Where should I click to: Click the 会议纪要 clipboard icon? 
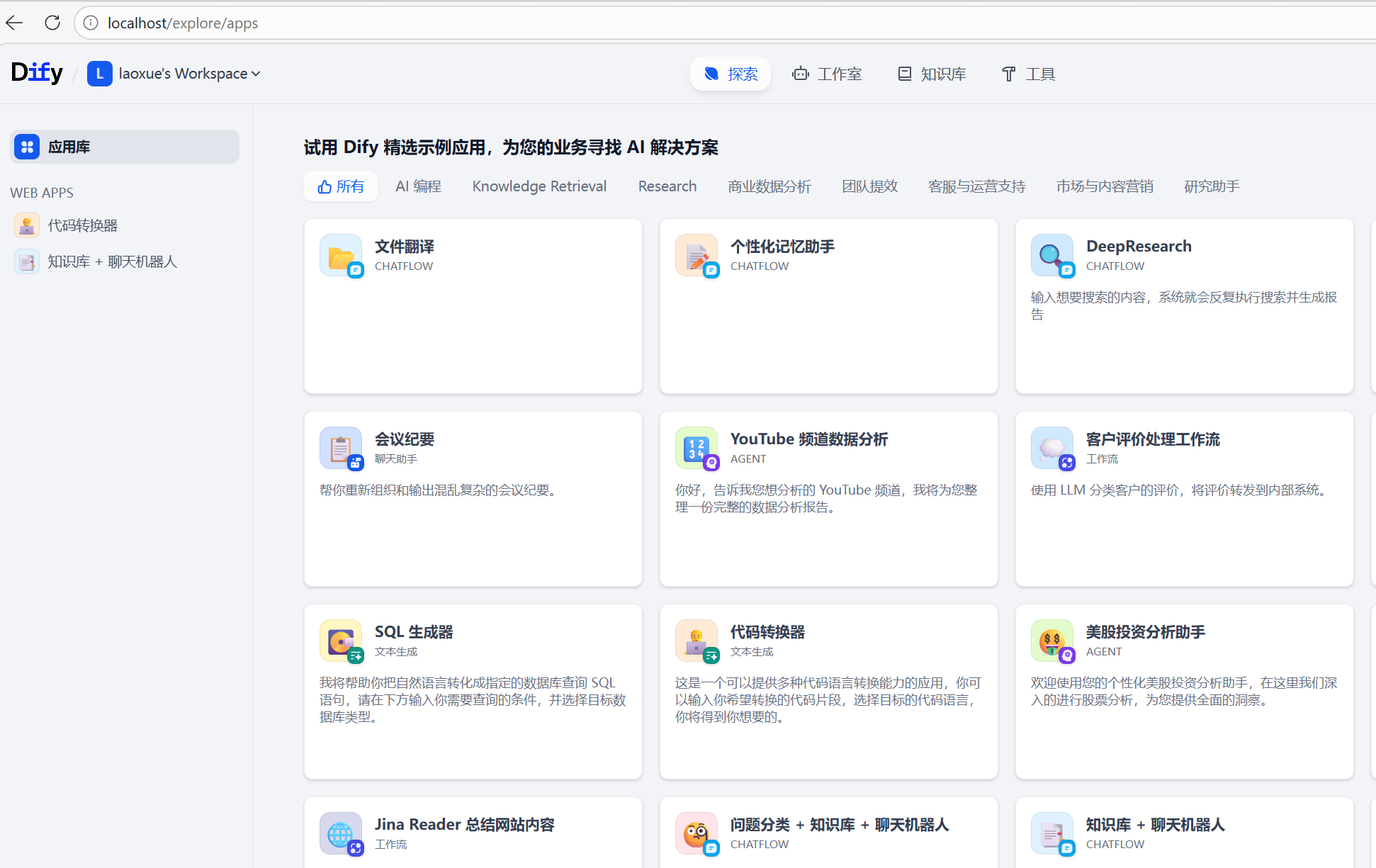coord(341,449)
